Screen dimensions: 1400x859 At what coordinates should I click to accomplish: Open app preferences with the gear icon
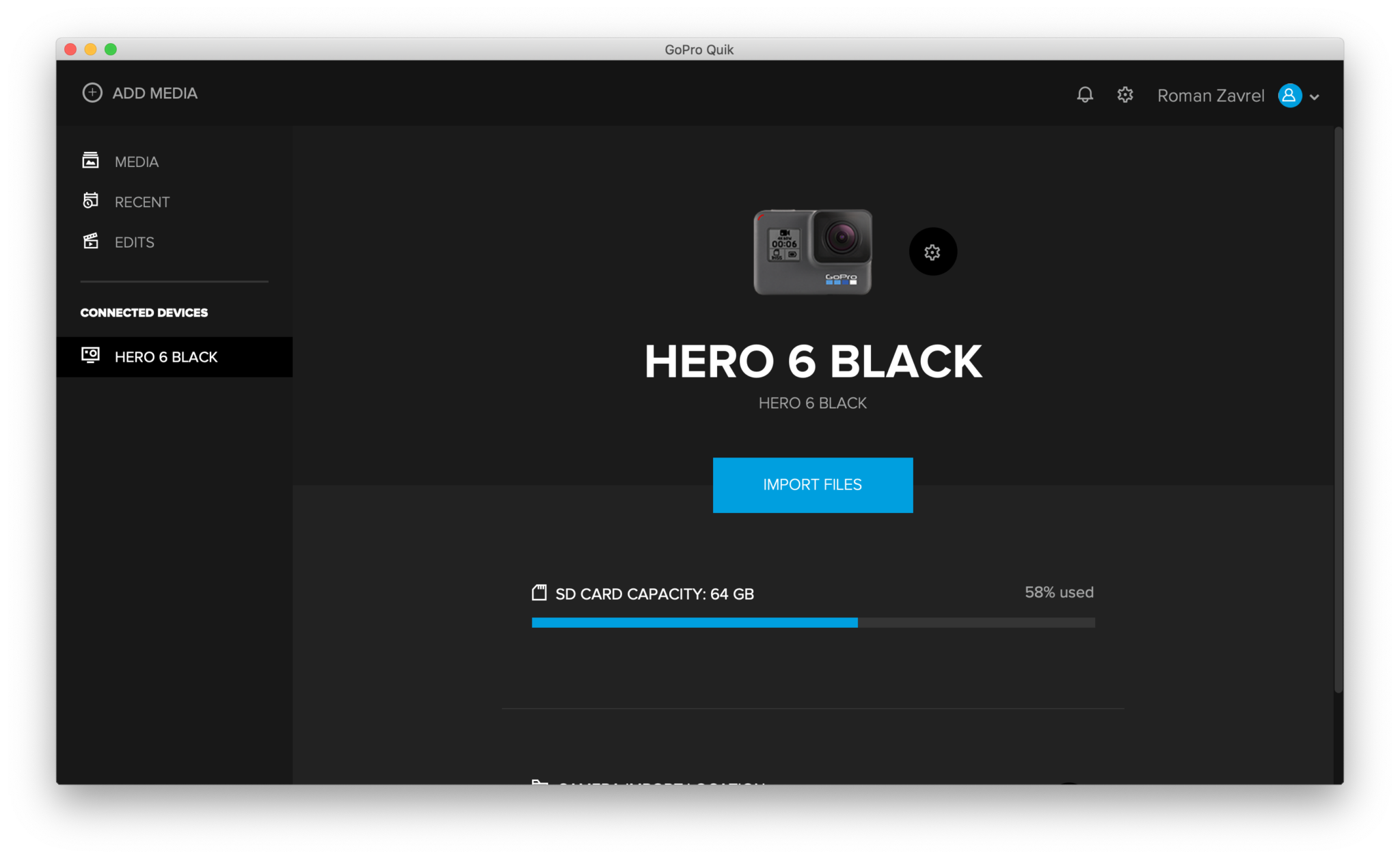1125,95
